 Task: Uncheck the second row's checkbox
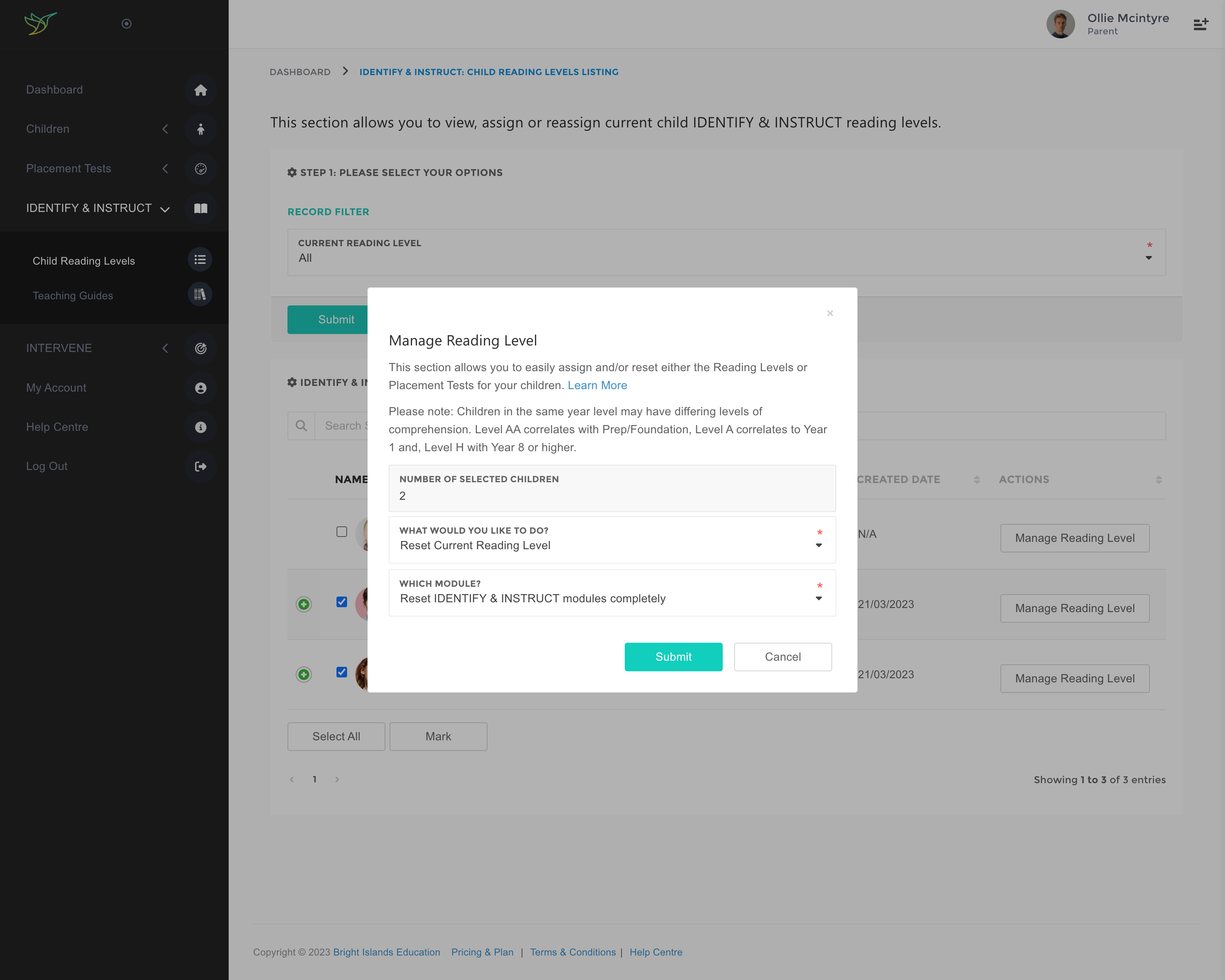click(x=341, y=601)
